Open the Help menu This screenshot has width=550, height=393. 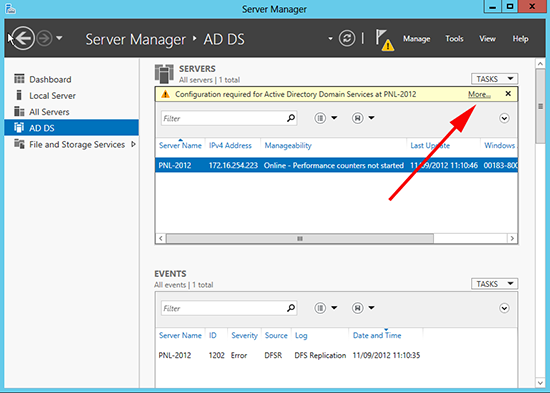click(520, 39)
